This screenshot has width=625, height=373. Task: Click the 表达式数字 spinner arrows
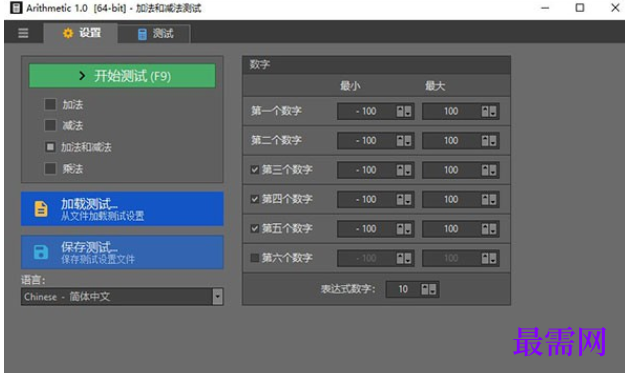429,289
